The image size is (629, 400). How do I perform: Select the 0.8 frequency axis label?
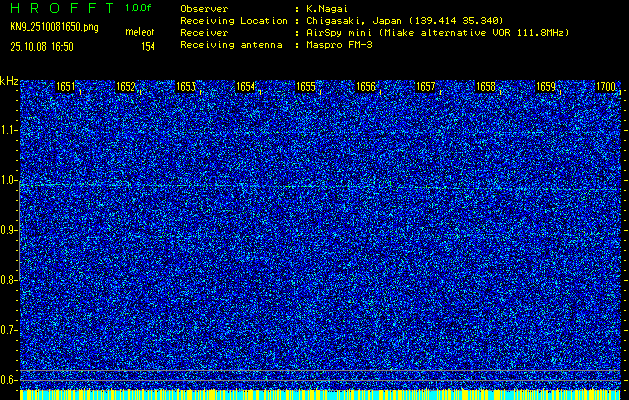tap(9, 280)
